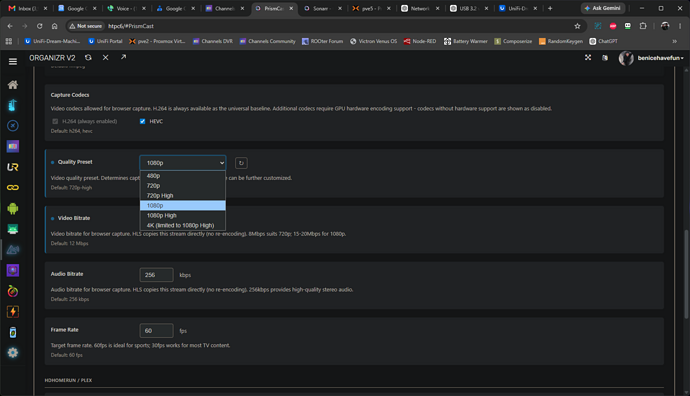Open a new browser tab
The width and height of the screenshot is (690, 396).
550,8
